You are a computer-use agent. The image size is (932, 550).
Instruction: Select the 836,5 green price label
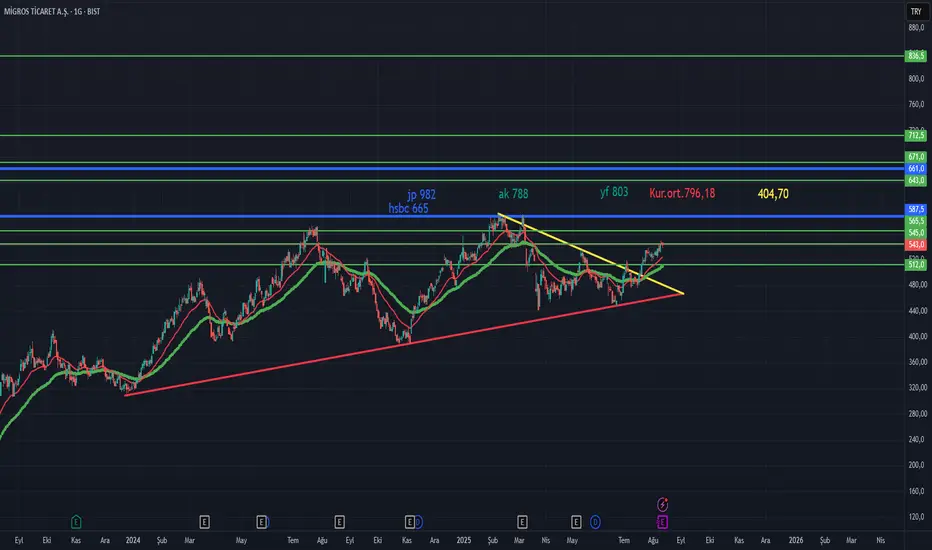tap(915, 56)
